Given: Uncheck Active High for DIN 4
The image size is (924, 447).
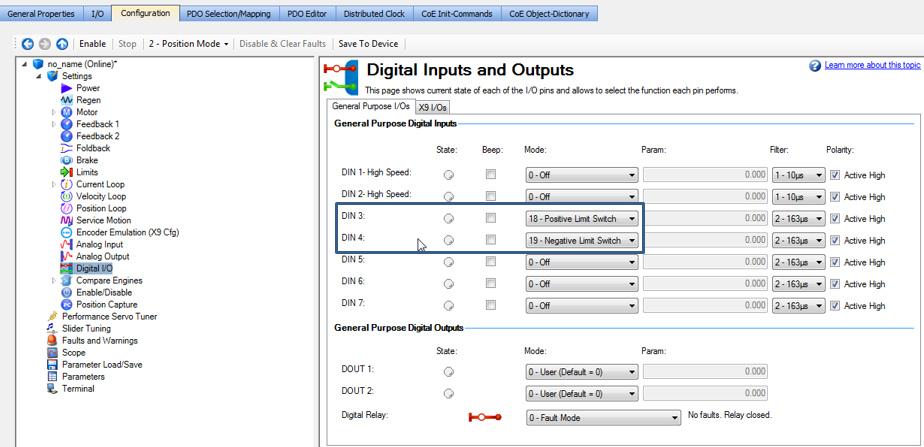Looking at the screenshot, I should coord(835,240).
